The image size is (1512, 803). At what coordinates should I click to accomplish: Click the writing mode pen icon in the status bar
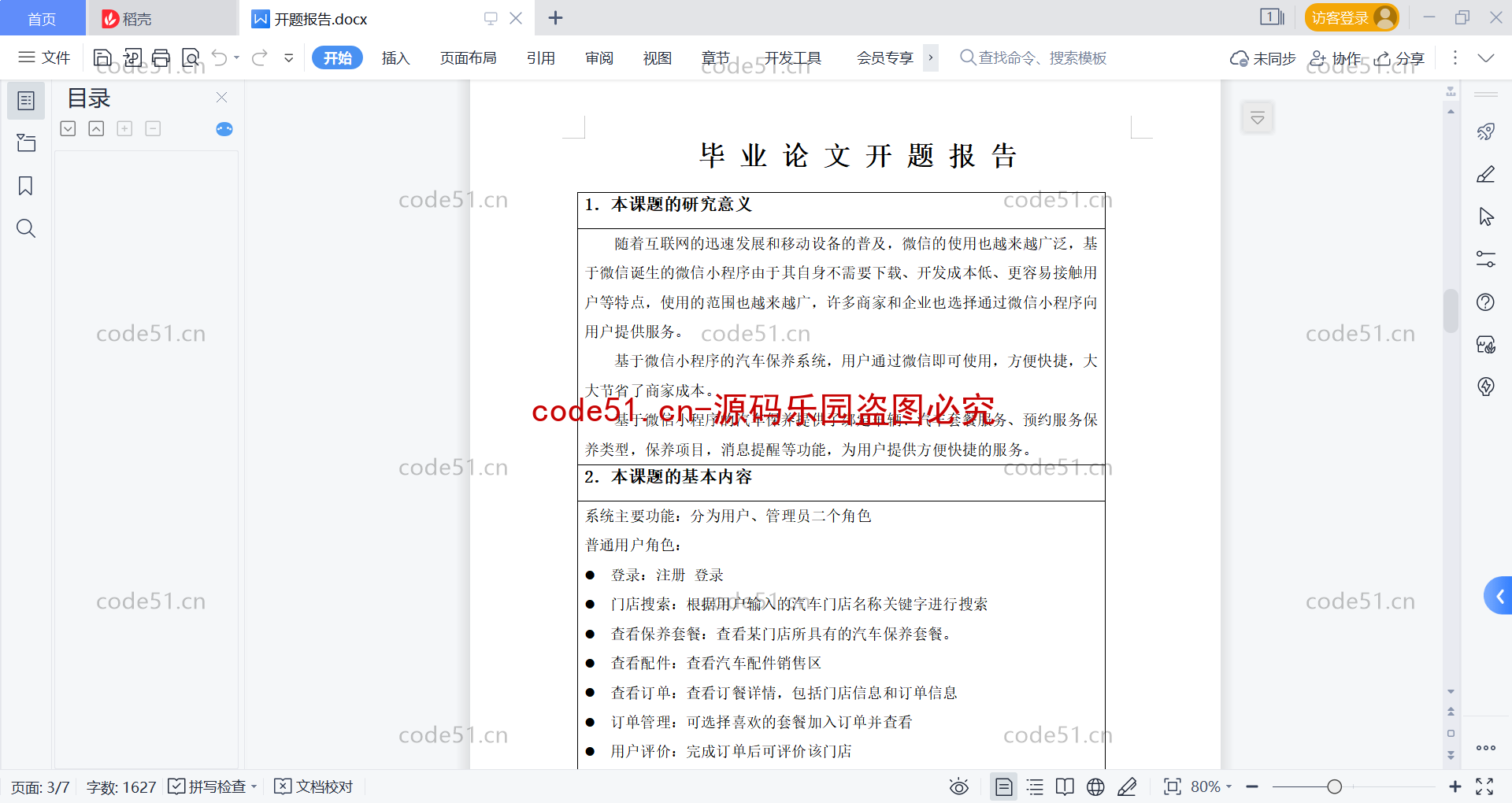click(1127, 786)
